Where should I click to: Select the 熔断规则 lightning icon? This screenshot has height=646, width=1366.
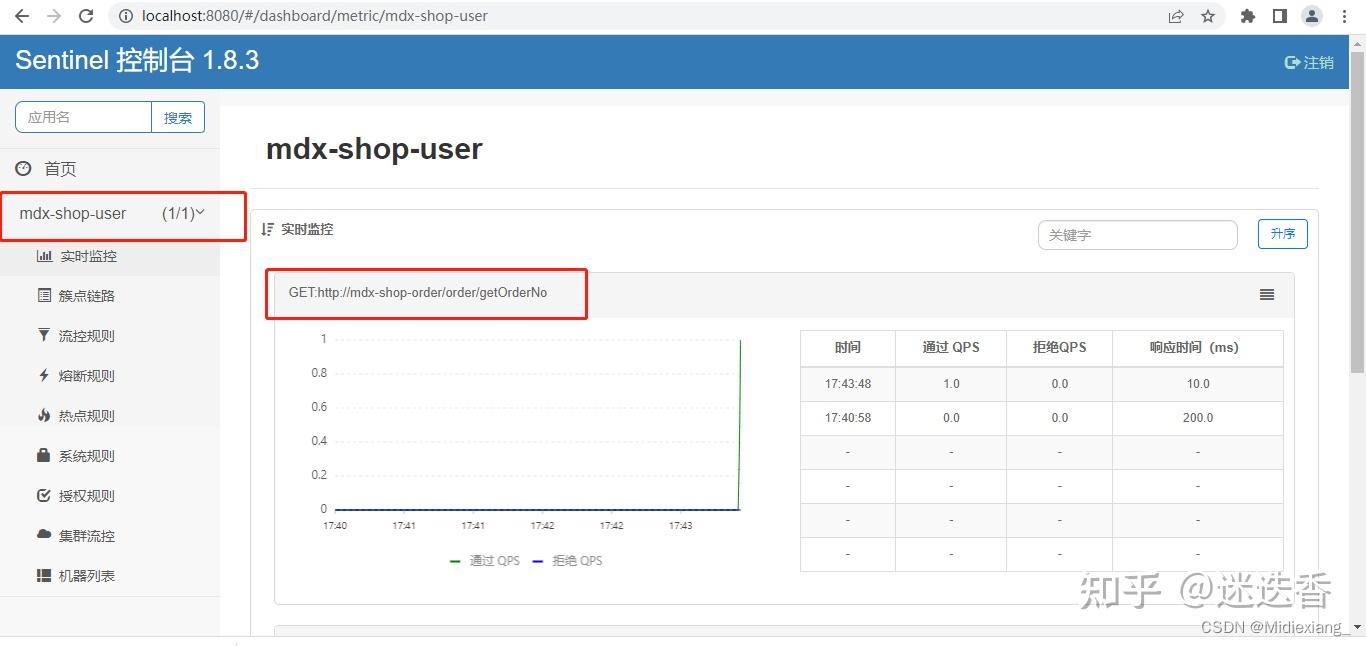point(42,375)
